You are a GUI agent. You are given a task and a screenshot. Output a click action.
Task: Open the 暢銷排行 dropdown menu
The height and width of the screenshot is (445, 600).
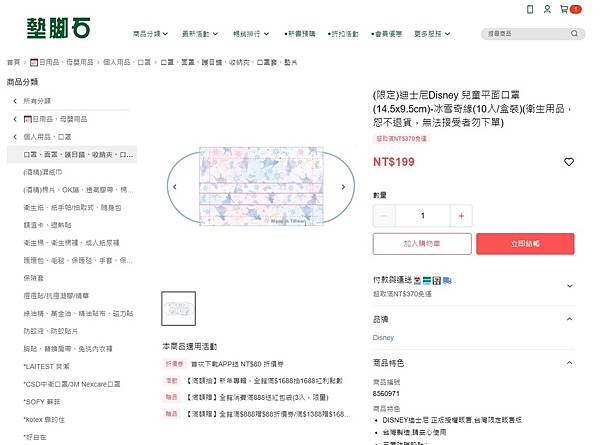pos(251,34)
